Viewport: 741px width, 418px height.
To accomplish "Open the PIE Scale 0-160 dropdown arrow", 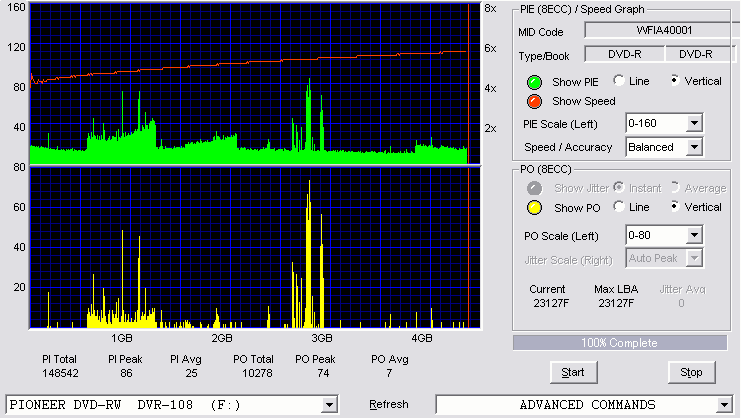I will pyautogui.click(x=694, y=124).
